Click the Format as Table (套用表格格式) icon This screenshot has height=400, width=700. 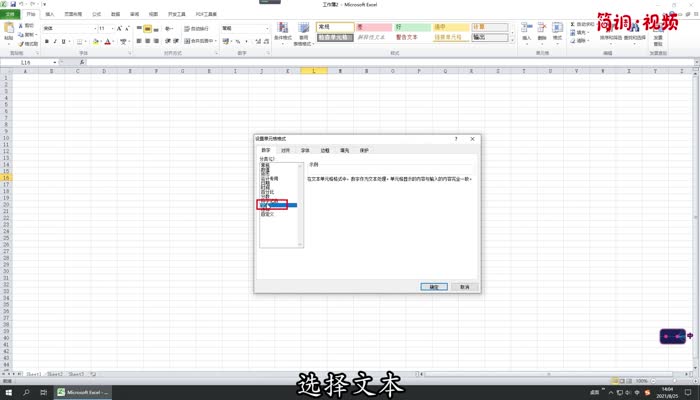coord(301,32)
